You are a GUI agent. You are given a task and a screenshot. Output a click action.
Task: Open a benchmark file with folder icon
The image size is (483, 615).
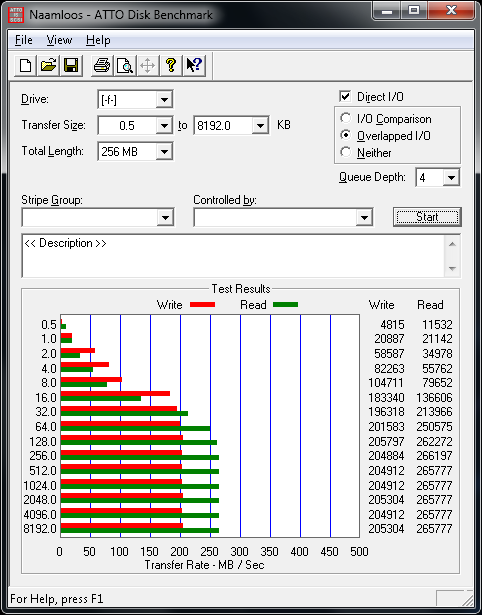[48, 65]
